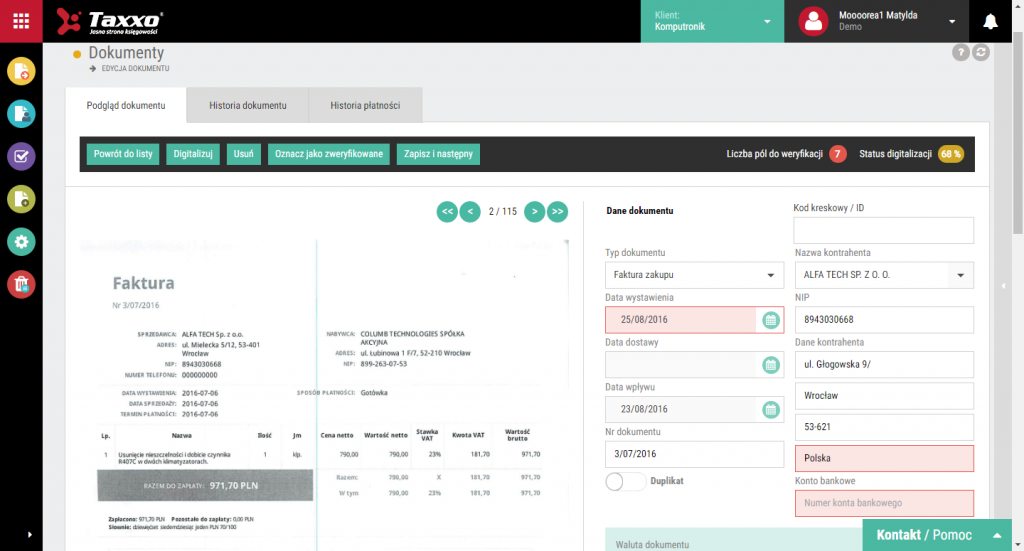
Task: Click the Taxxo logo
Action: pos(109,22)
